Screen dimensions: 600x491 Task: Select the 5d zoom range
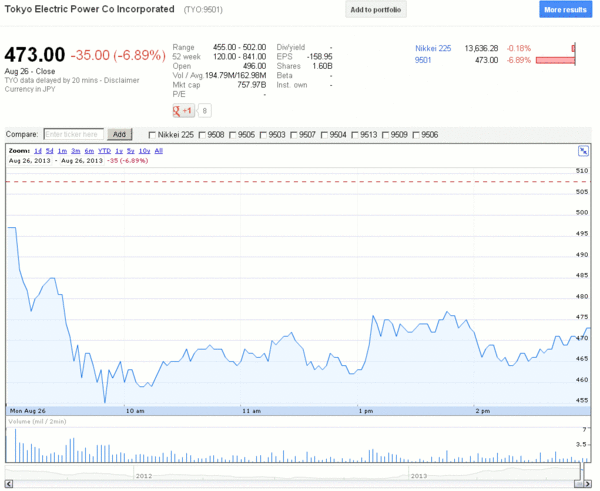tap(51, 150)
